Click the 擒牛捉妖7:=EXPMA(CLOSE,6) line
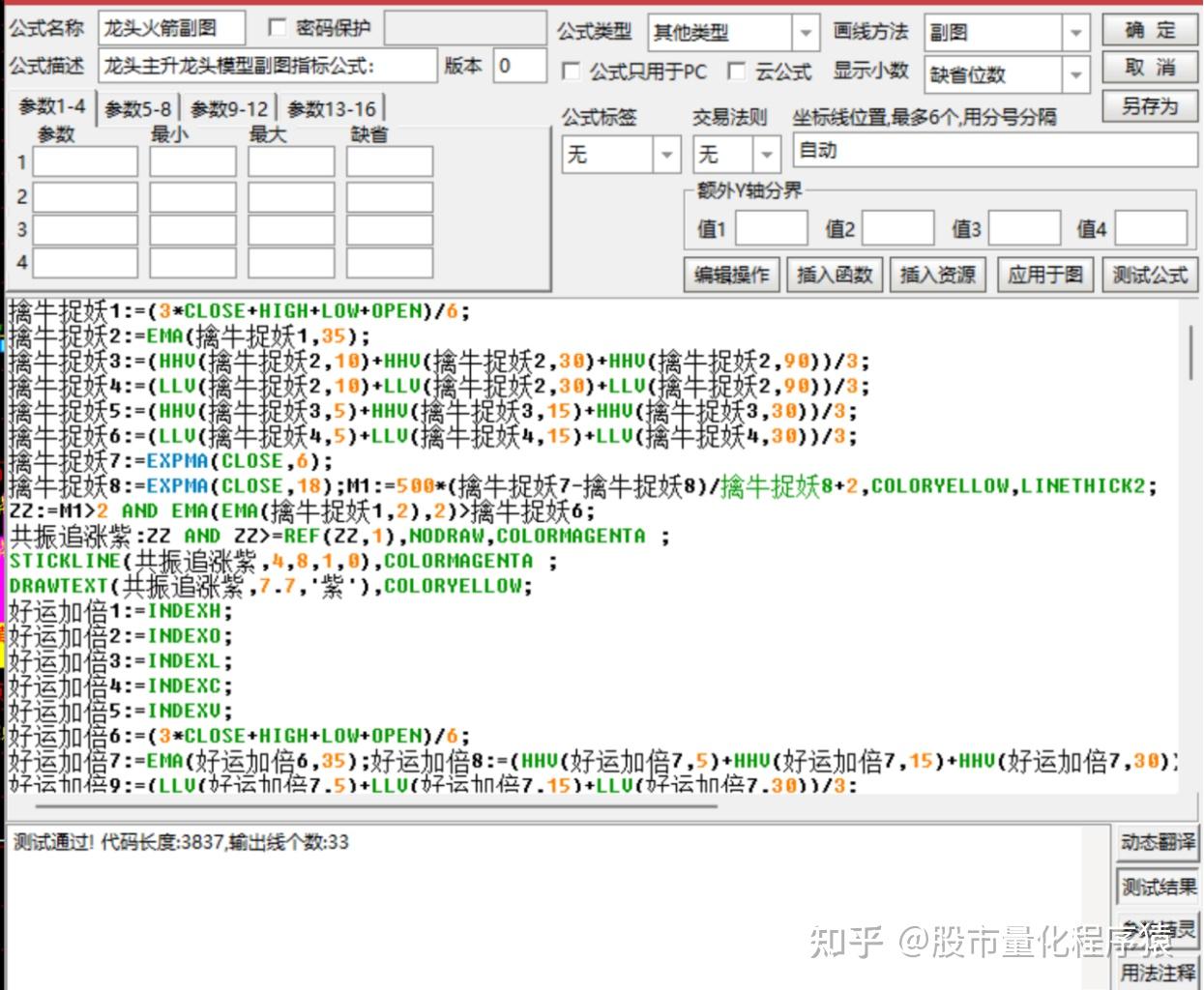Image resolution: width=1204 pixels, height=990 pixels. pos(170,461)
